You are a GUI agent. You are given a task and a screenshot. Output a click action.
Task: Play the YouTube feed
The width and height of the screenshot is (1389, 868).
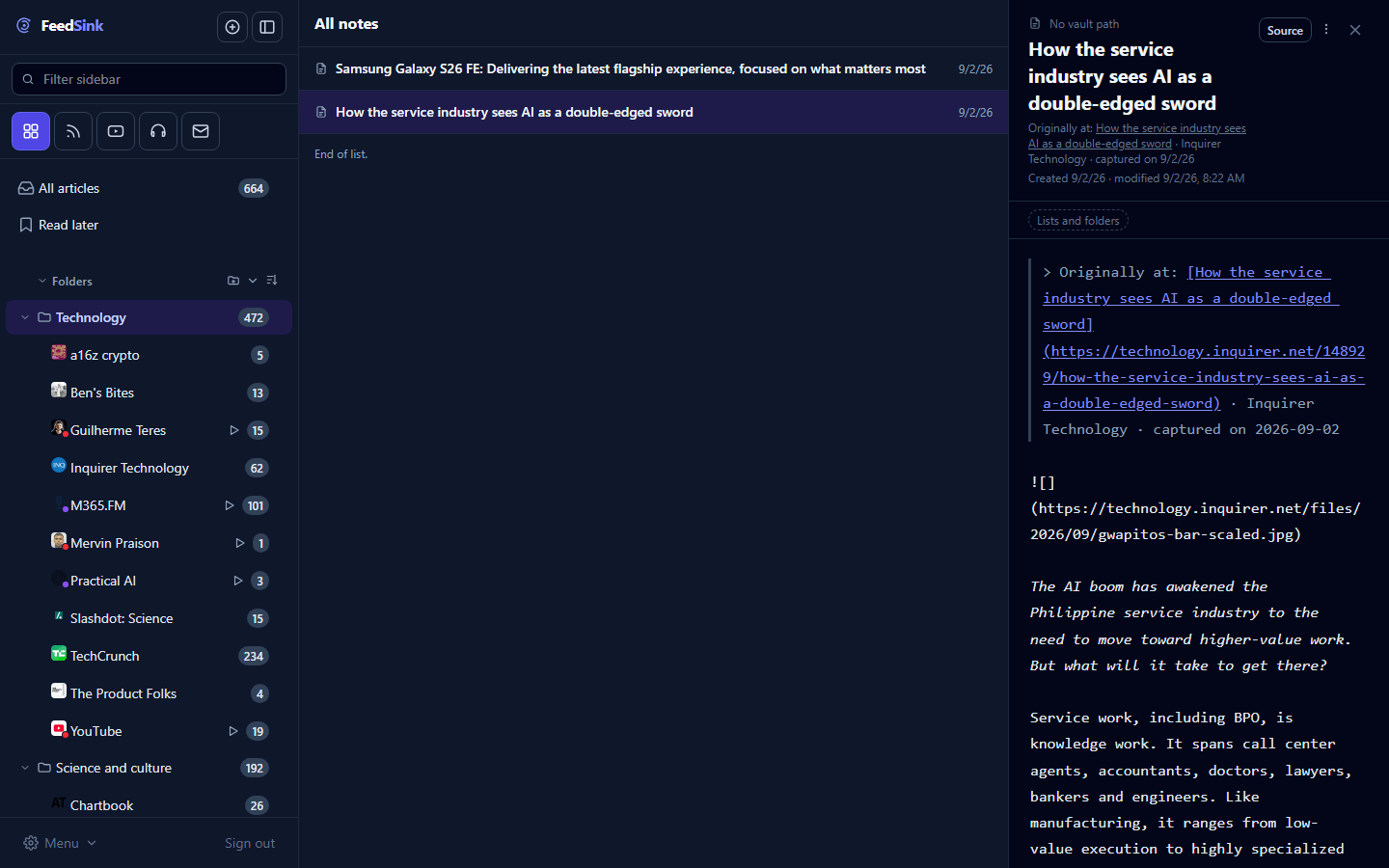232,731
